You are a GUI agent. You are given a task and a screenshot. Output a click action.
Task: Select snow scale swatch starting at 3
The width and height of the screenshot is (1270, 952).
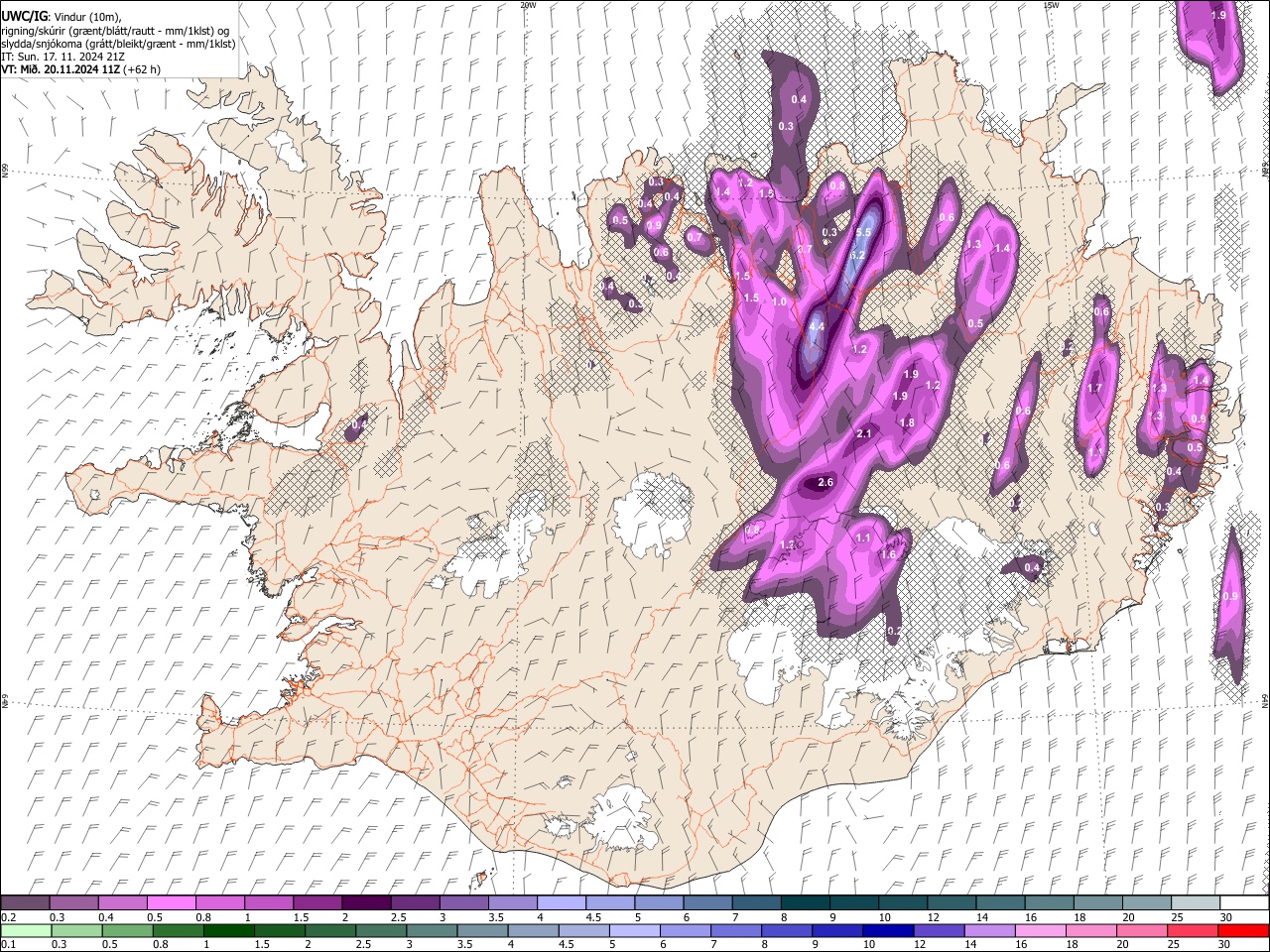(462, 903)
